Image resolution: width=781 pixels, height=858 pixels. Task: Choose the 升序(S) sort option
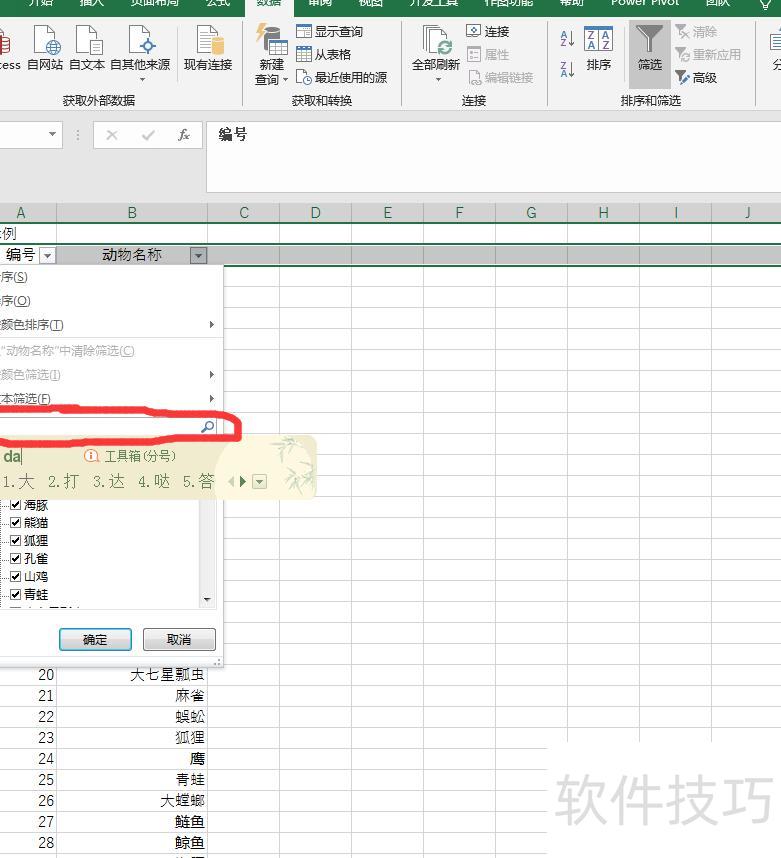[x=109, y=277]
